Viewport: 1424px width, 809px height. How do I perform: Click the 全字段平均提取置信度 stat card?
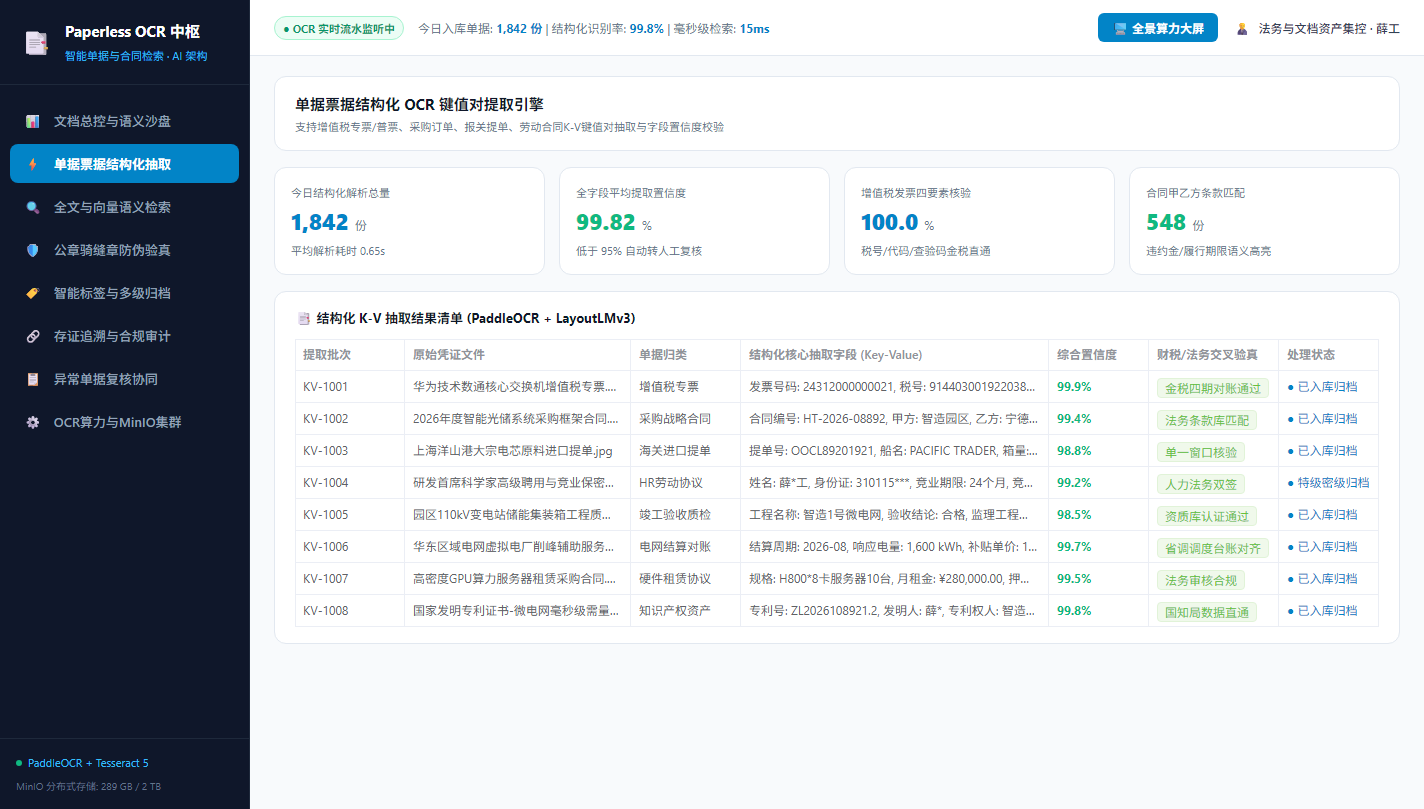pos(694,221)
